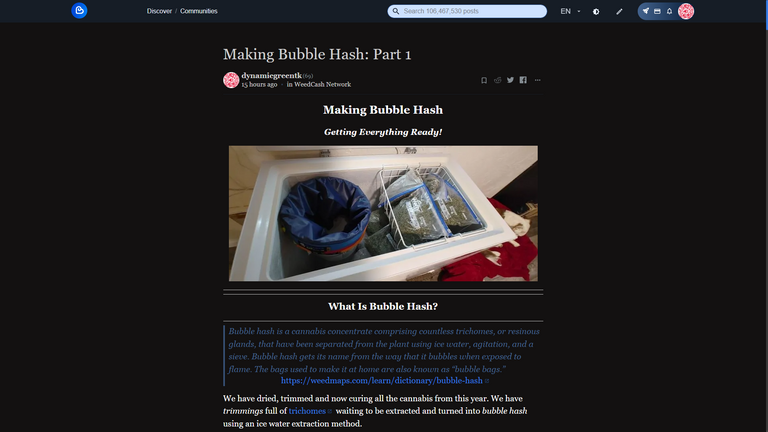Open the freezer photo in the post
Viewport: 768px width, 432px height.
click(383, 214)
